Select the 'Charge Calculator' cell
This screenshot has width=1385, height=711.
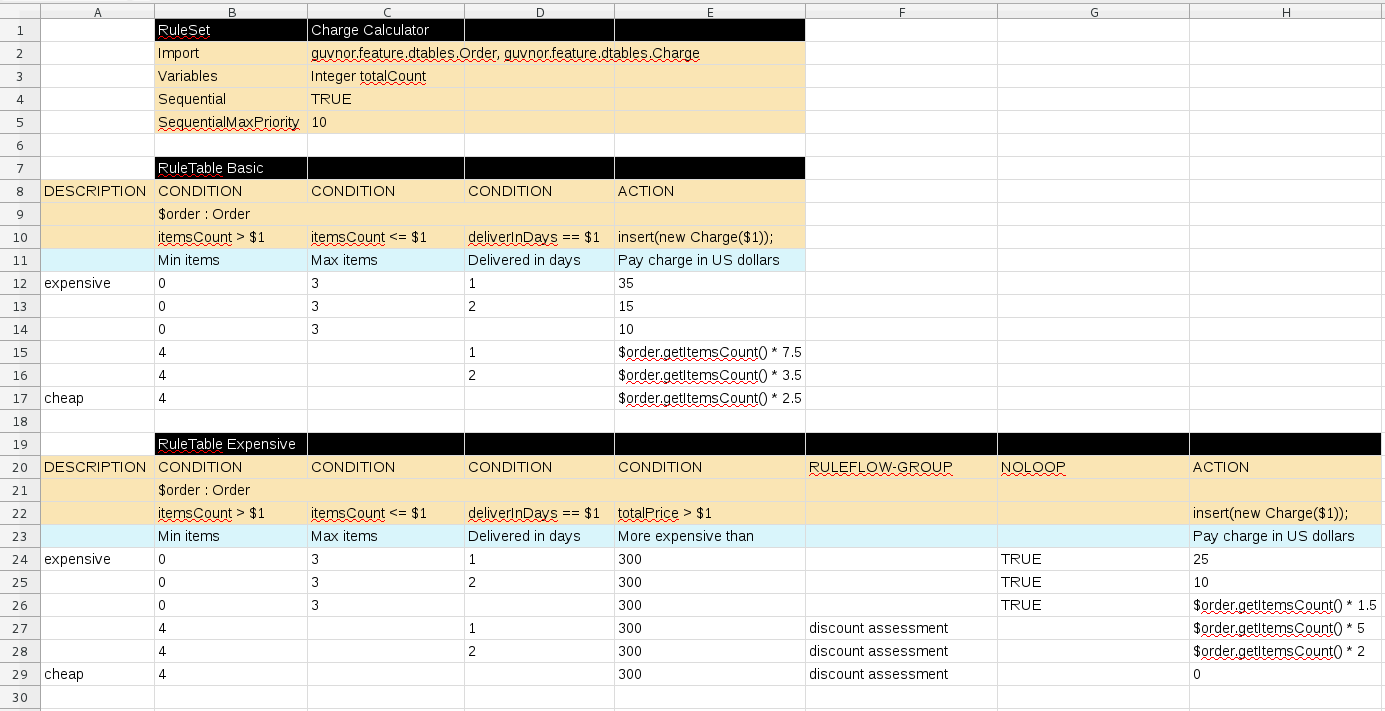(368, 30)
